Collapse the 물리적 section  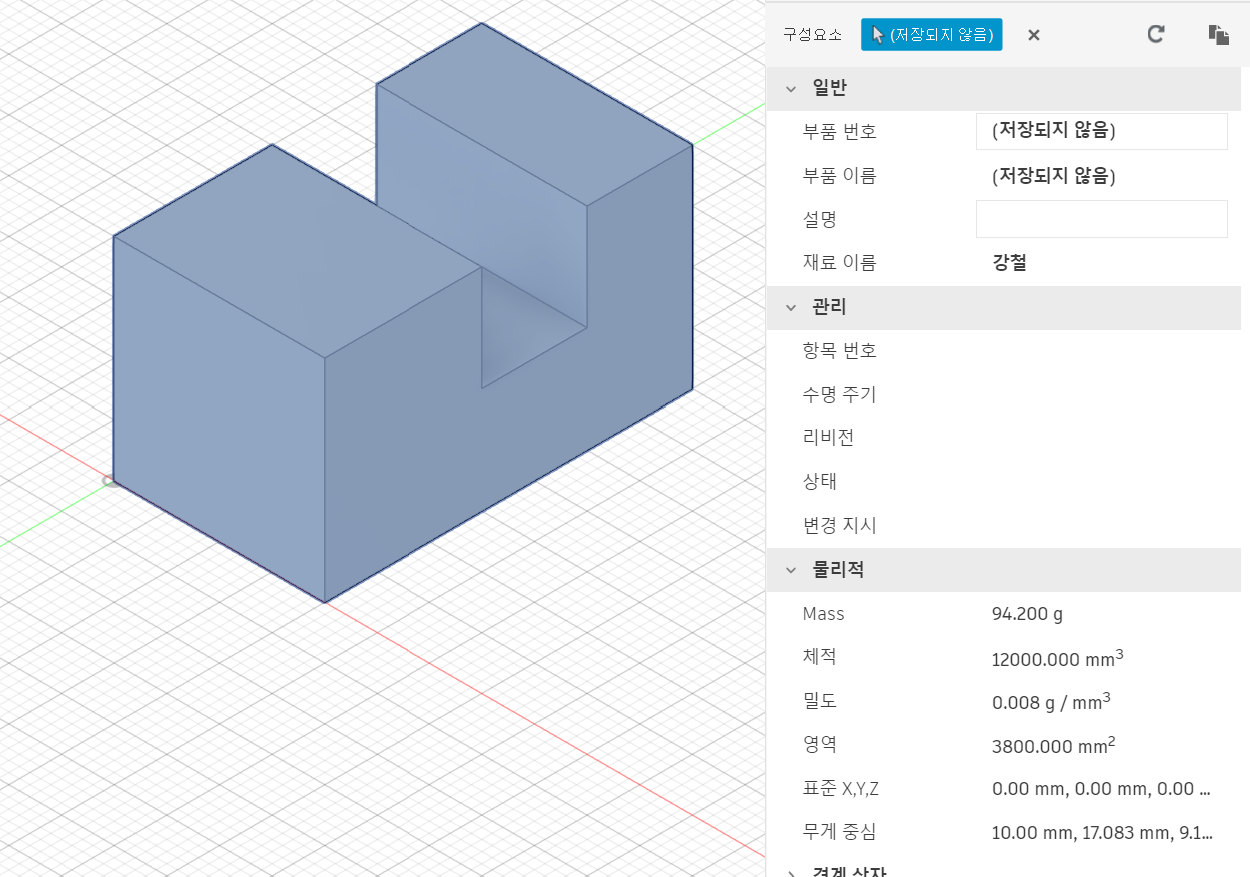tap(791, 570)
